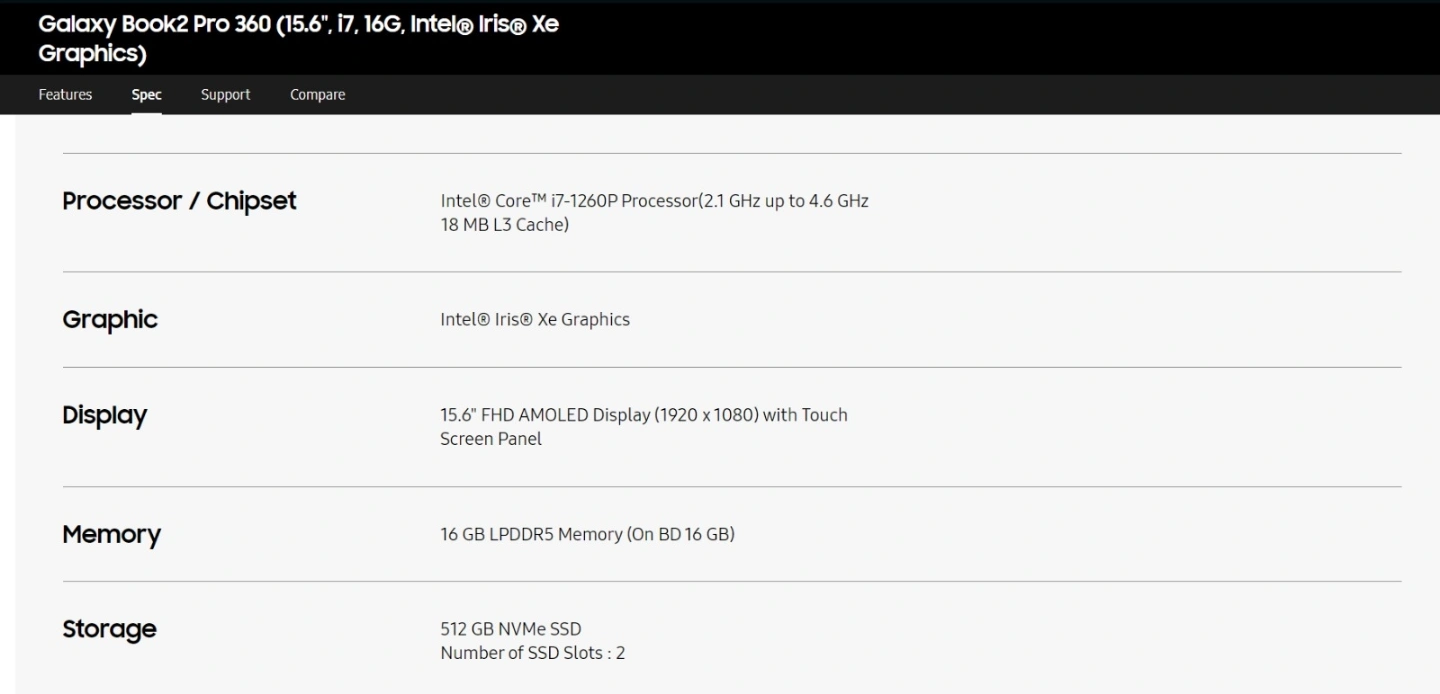This screenshot has height=694, width=1440.
Task: Click the (1920 x 1080) resolution text
Action: [706, 415]
